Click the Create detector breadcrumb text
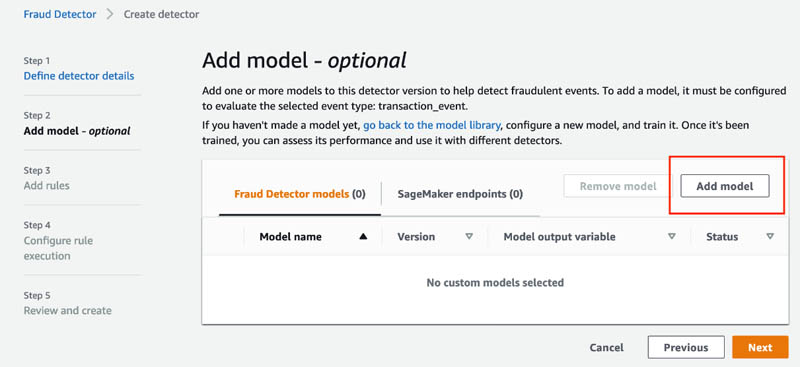Image resolution: width=800 pixels, height=367 pixels. pyautogui.click(x=161, y=14)
